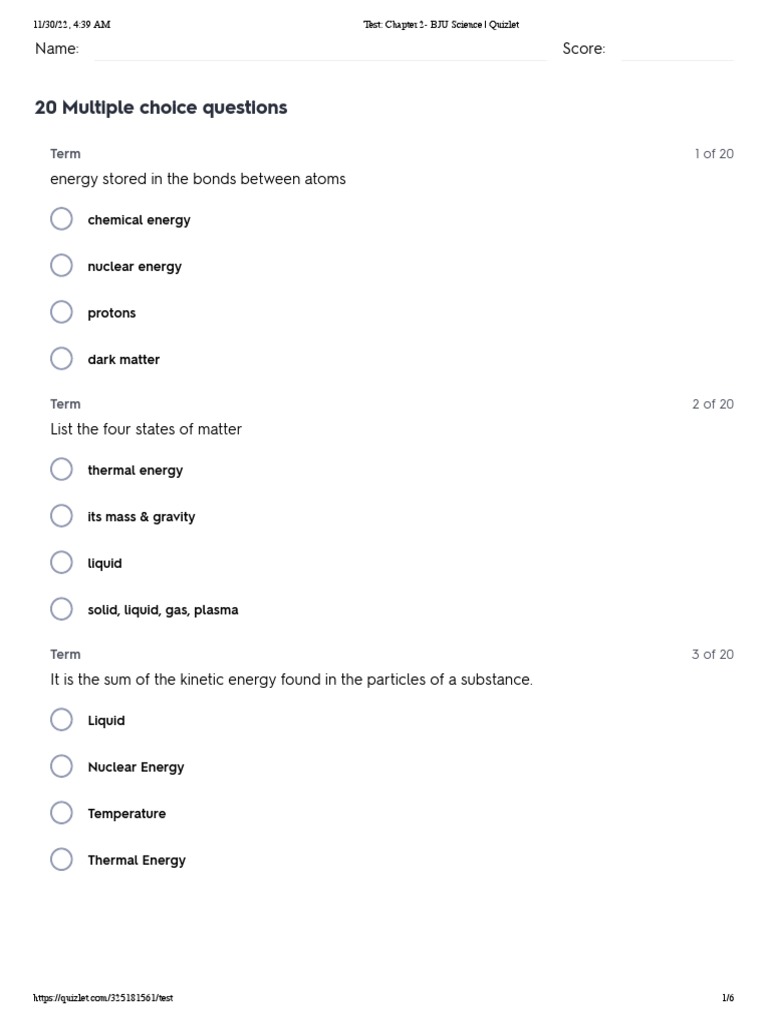768x1024 pixels.
Task: Select 'thermal energy' in question 2
Action: [62, 470]
